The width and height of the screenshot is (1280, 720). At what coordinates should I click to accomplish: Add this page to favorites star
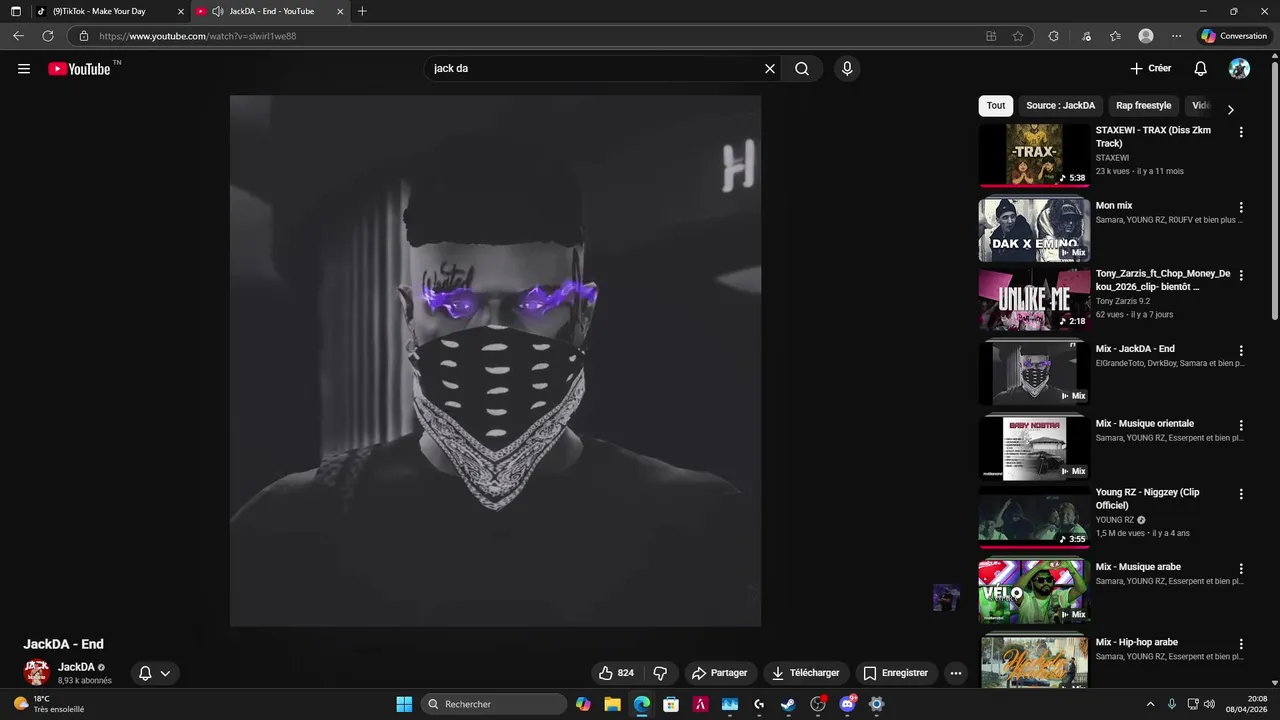tap(1018, 36)
